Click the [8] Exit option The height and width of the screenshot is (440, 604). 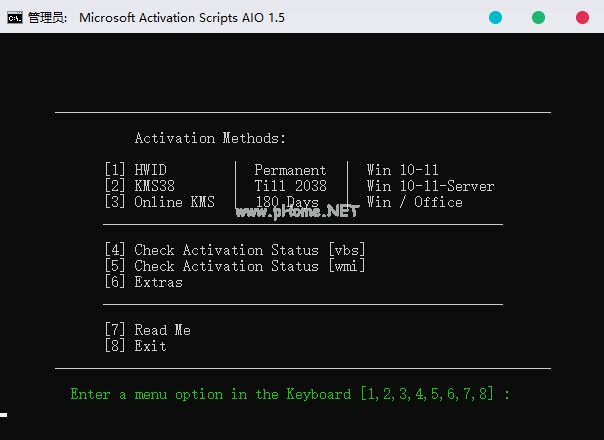(x=135, y=346)
